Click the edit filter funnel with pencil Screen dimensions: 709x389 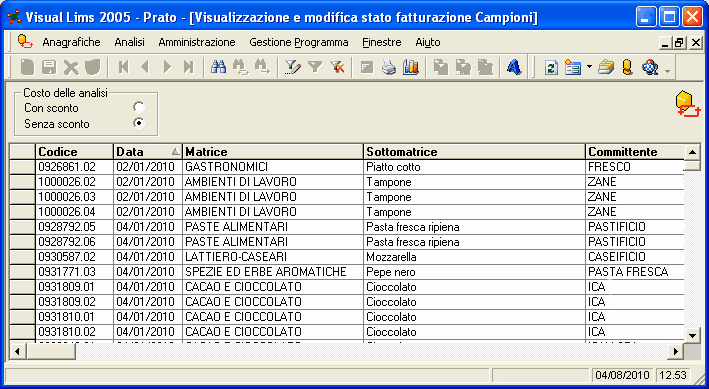293,67
